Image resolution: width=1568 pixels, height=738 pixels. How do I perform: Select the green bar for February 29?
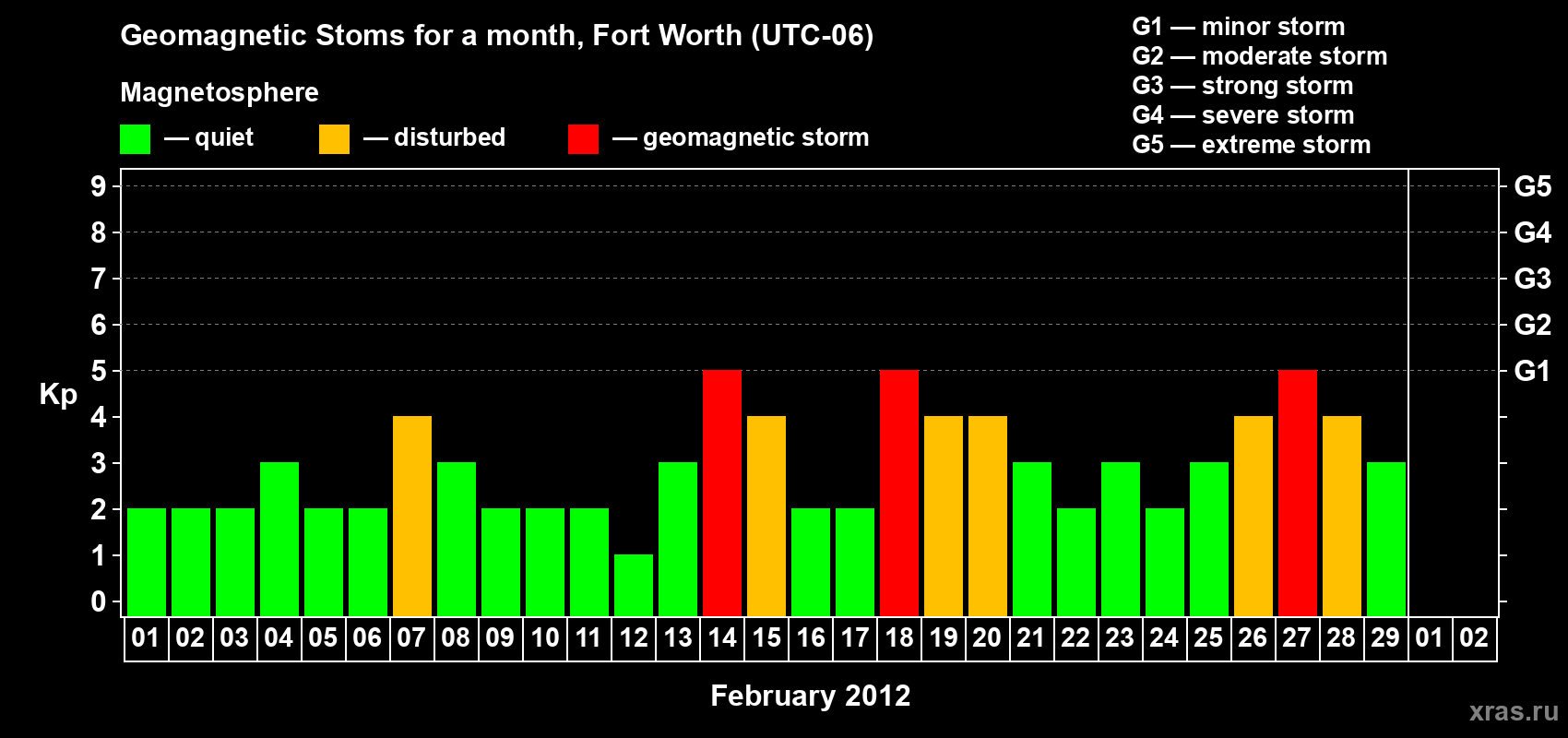pos(1386,539)
